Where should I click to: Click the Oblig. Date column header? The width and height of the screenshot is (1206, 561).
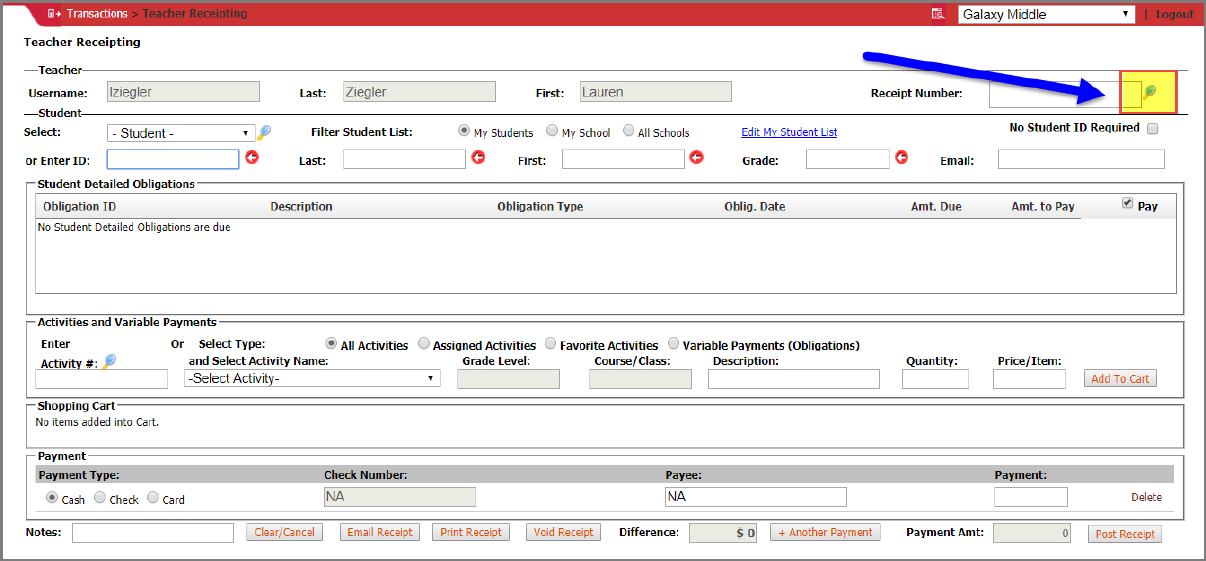point(755,207)
